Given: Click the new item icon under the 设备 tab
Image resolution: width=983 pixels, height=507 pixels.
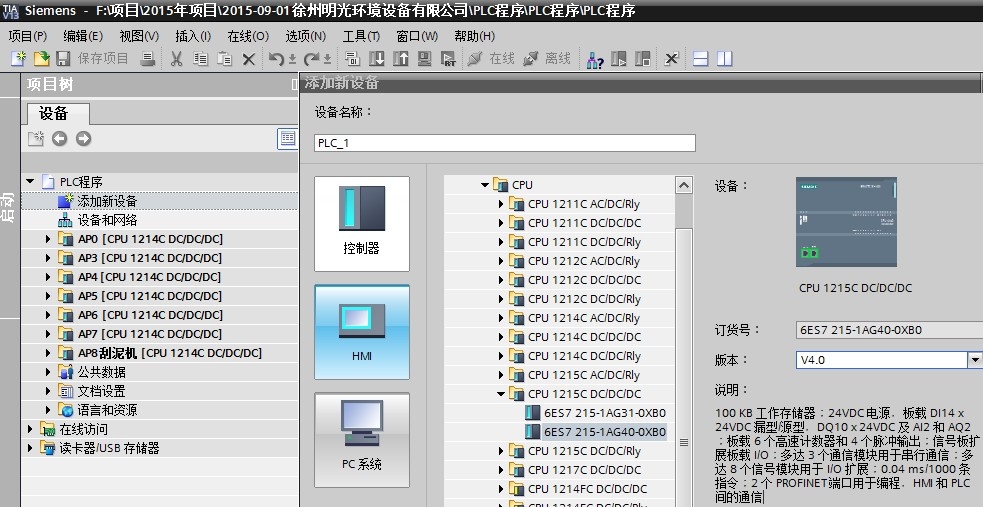Looking at the screenshot, I should pos(36,139).
